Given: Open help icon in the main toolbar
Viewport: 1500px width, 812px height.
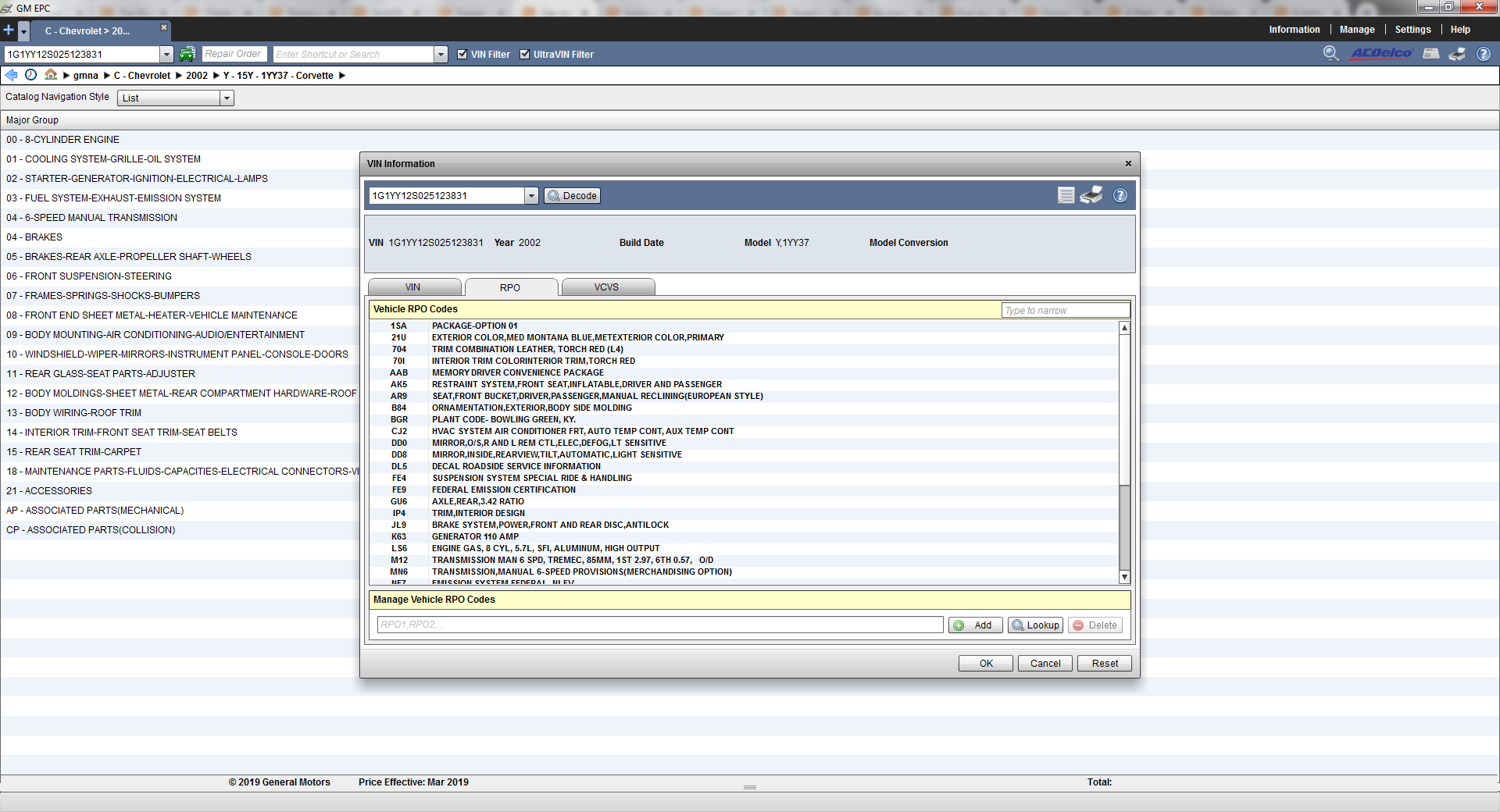Looking at the screenshot, I should pyautogui.click(x=1483, y=54).
